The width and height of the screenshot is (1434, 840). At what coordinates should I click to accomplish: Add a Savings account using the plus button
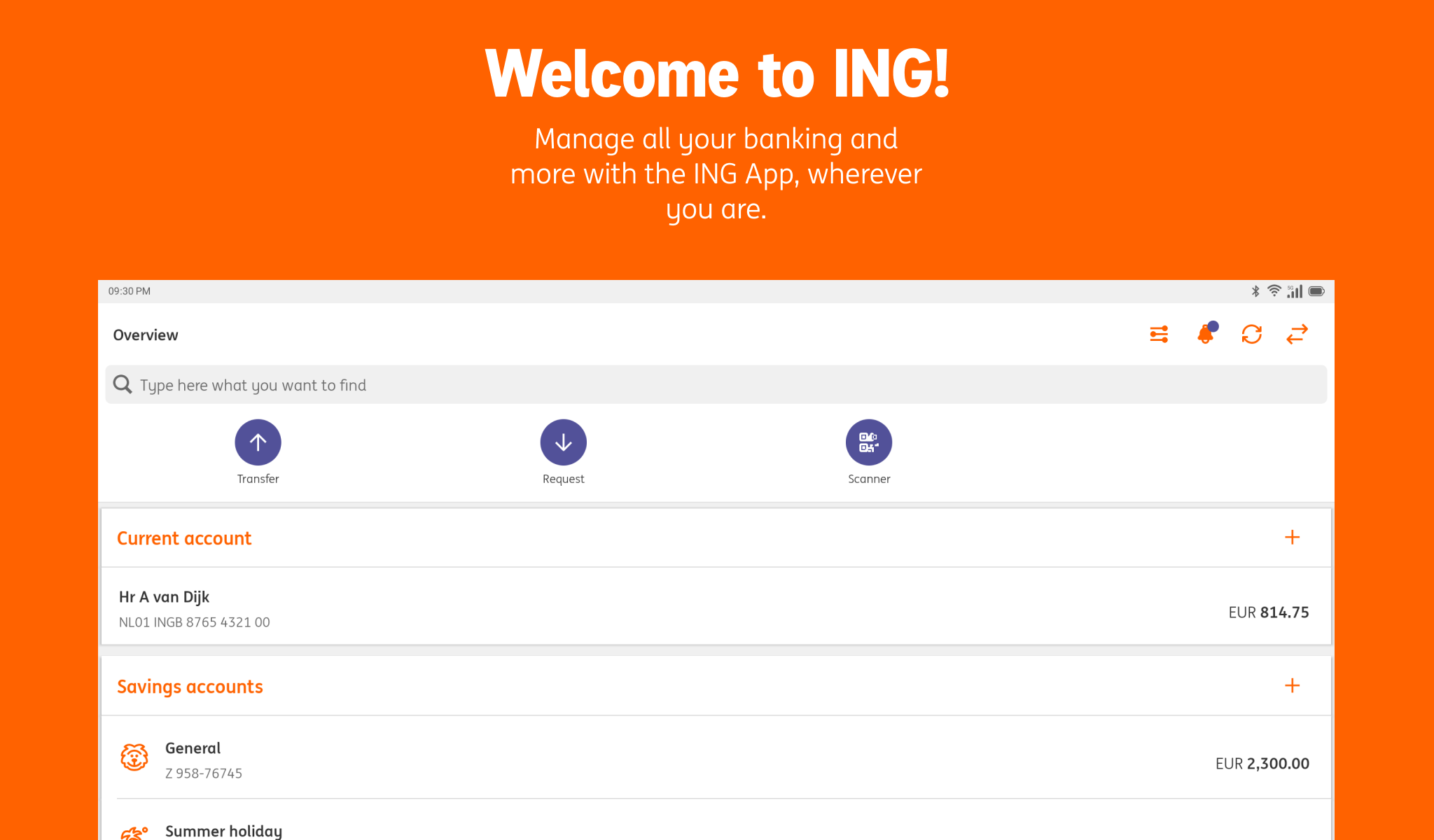(1292, 686)
